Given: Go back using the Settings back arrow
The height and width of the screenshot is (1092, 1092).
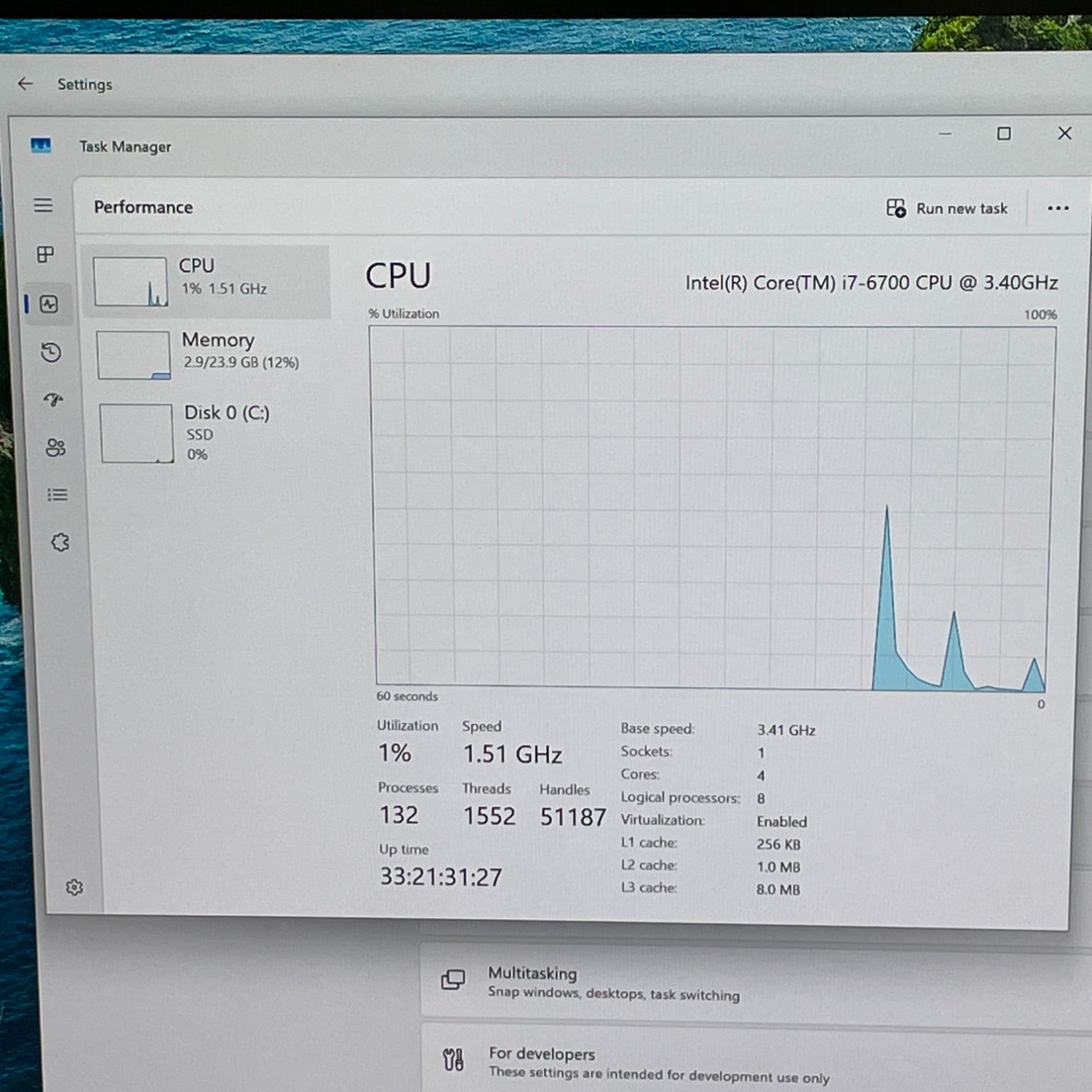Looking at the screenshot, I should coord(25,84).
